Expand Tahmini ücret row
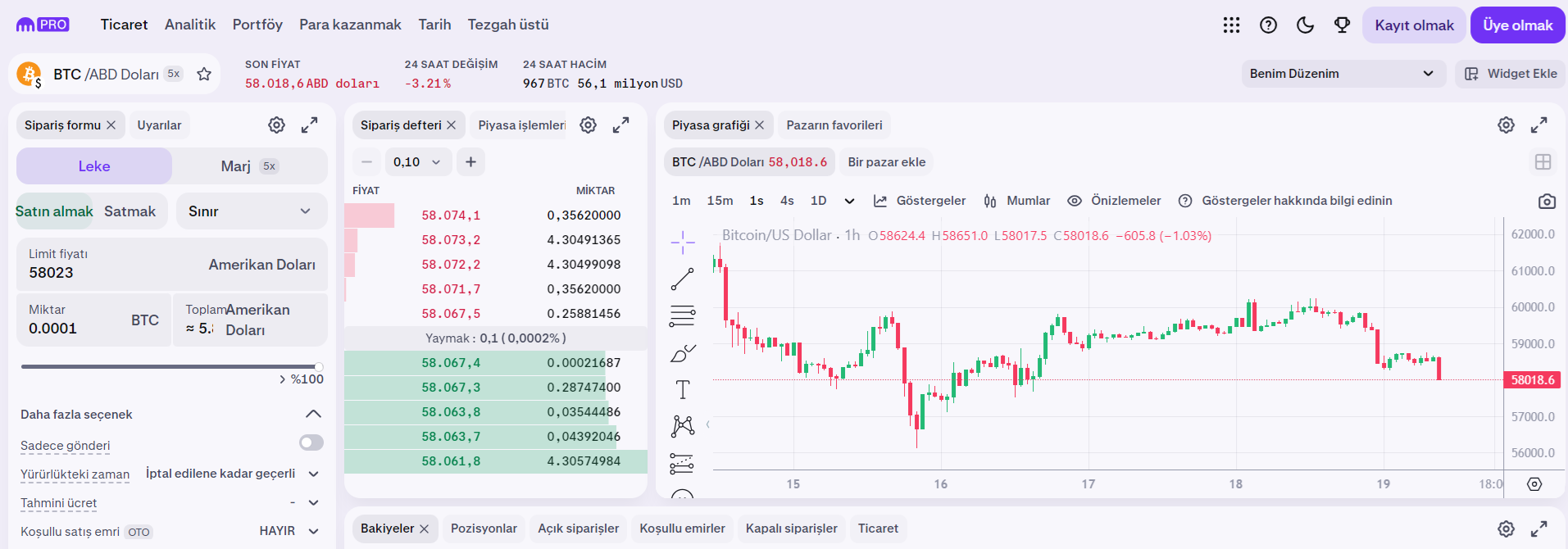 (313, 502)
